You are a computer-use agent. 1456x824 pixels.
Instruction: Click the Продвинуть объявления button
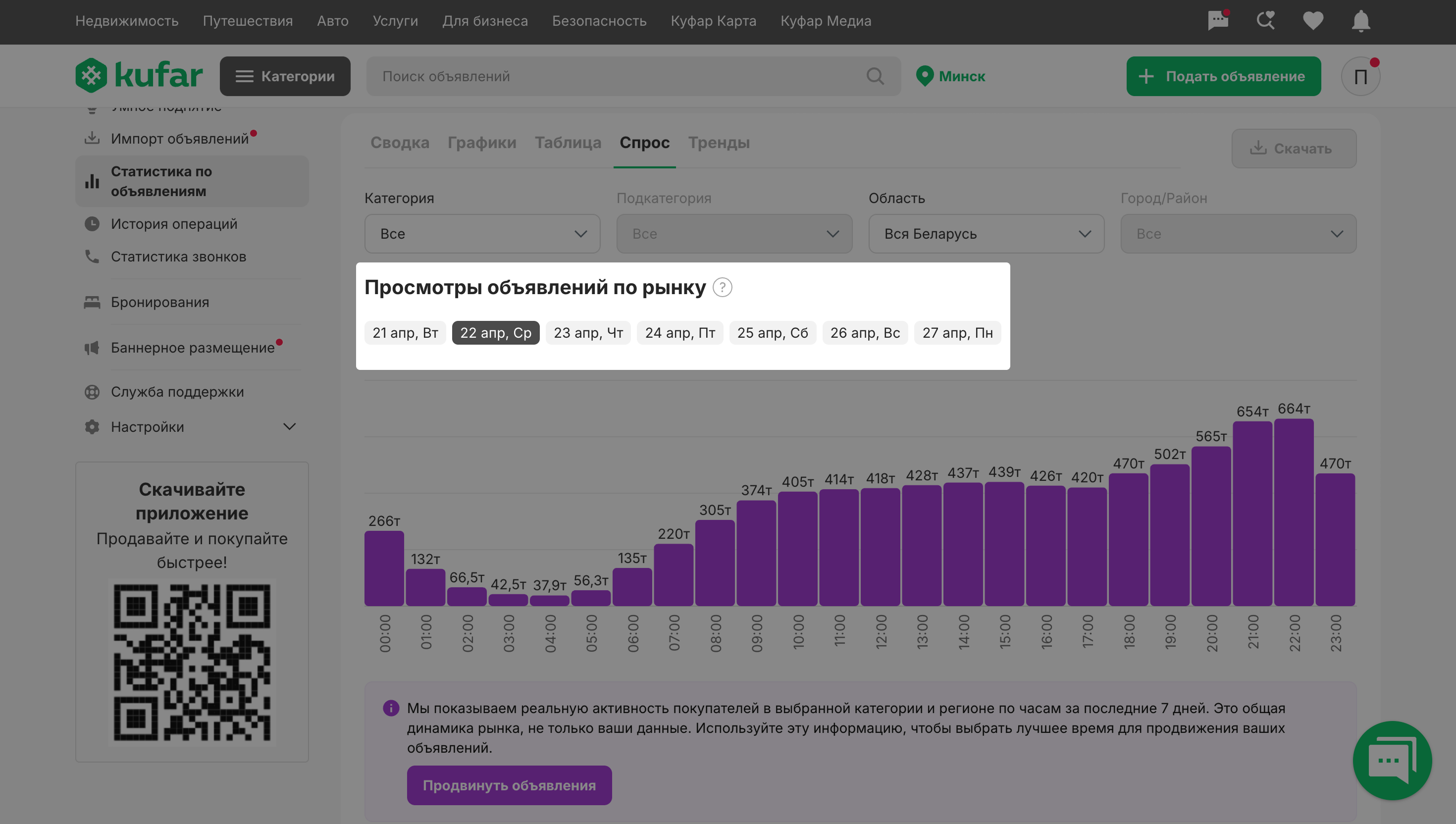(x=509, y=785)
